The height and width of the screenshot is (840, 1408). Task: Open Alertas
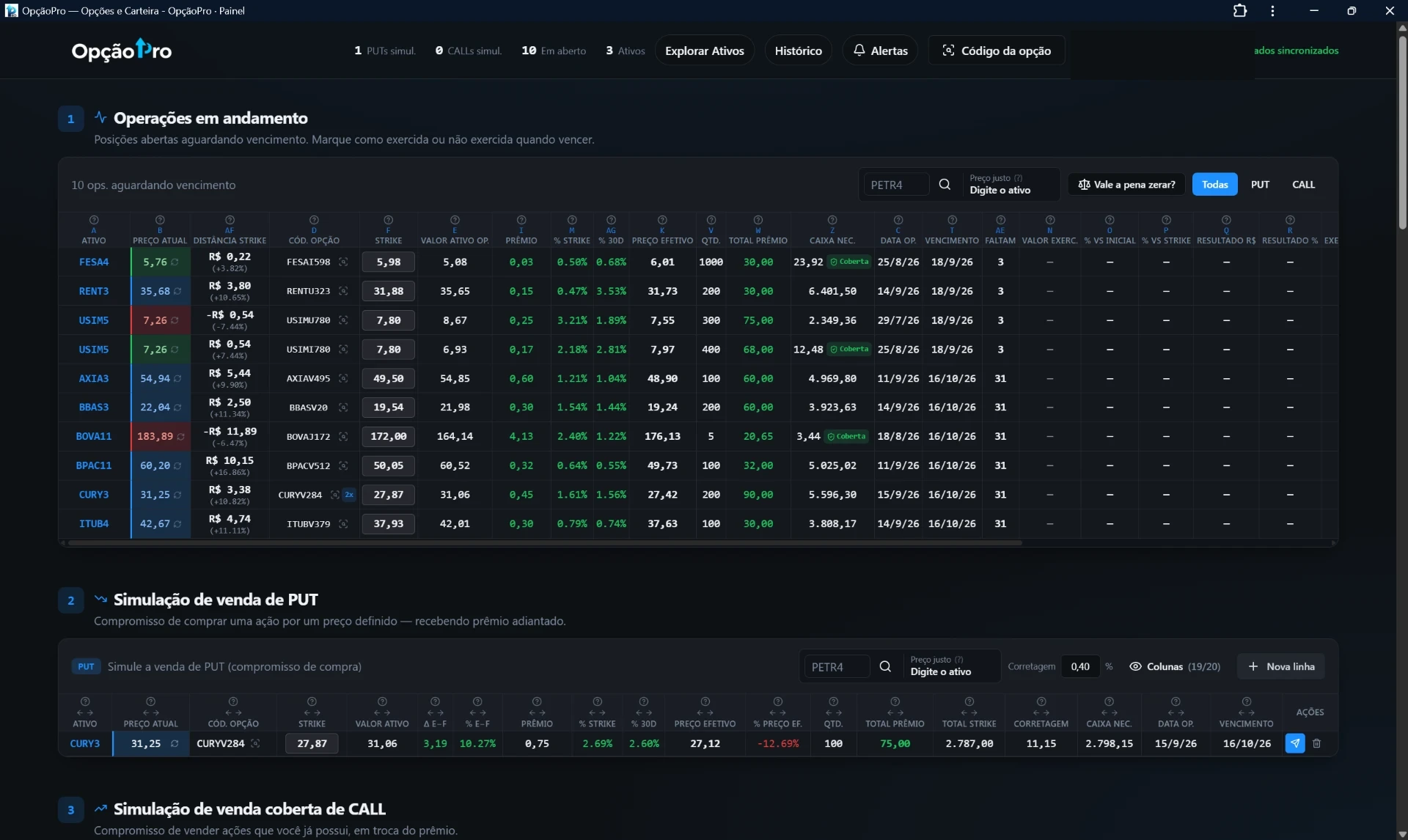(880, 51)
